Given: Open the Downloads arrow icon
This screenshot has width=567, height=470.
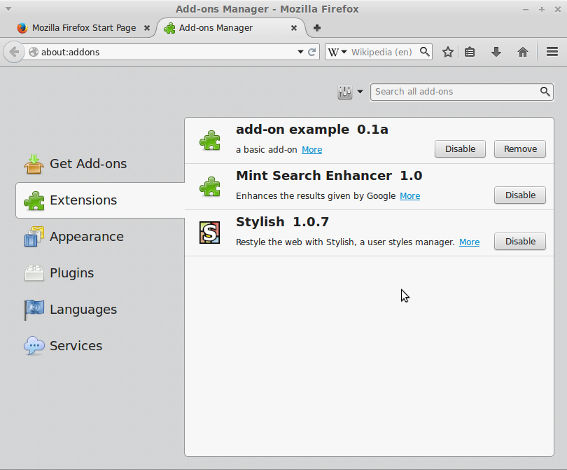Looking at the screenshot, I should coord(496,52).
